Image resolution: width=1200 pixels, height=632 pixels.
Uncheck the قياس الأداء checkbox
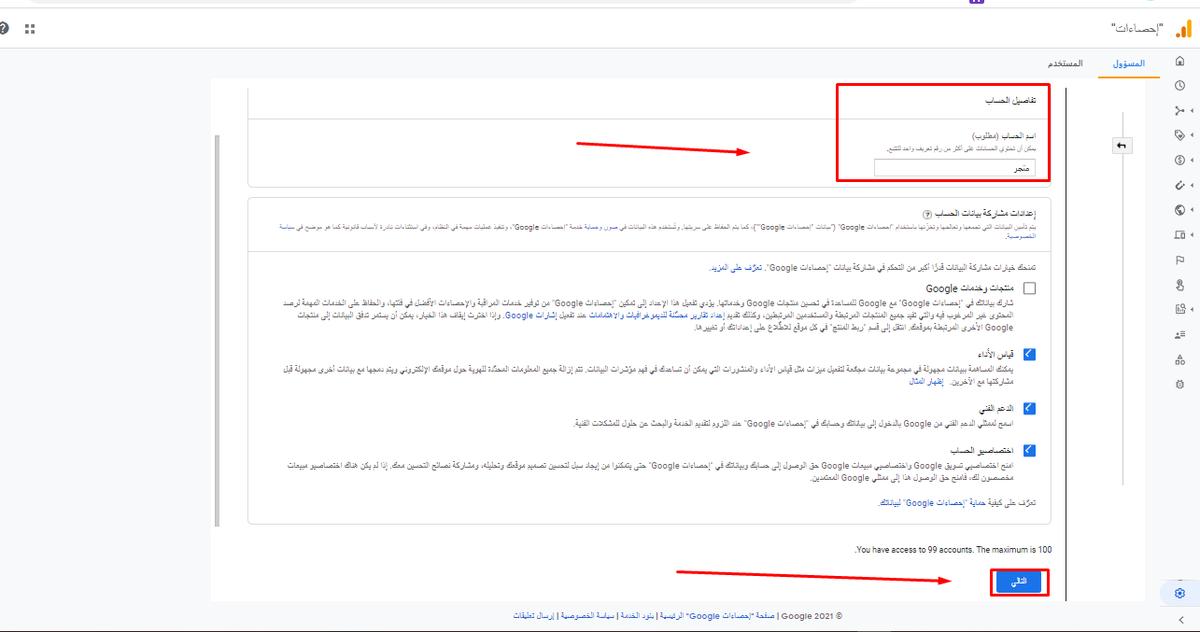click(1030, 354)
